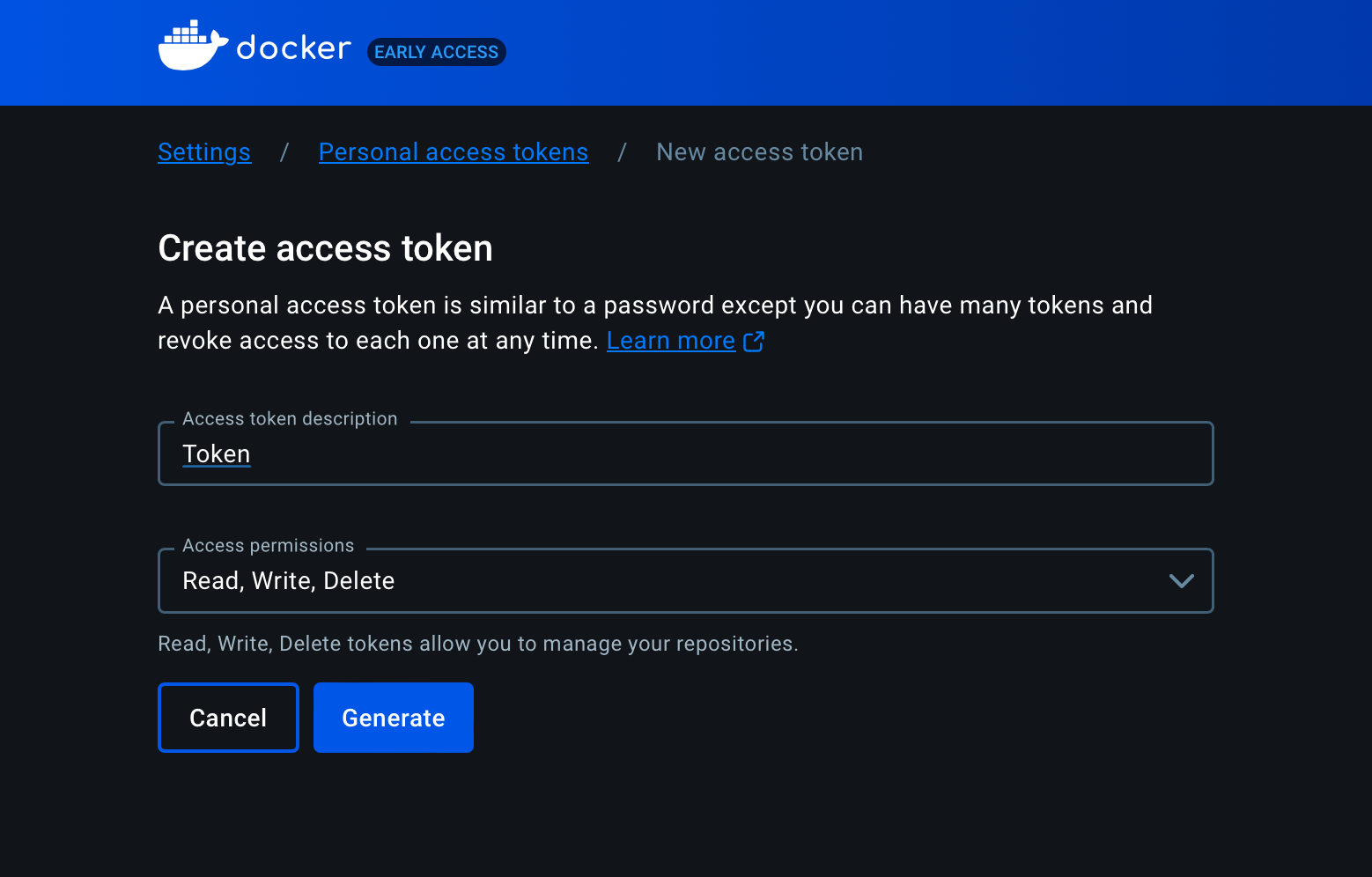The height and width of the screenshot is (877, 1372).
Task: Click the Access permissions field label
Action: coord(268,546)
